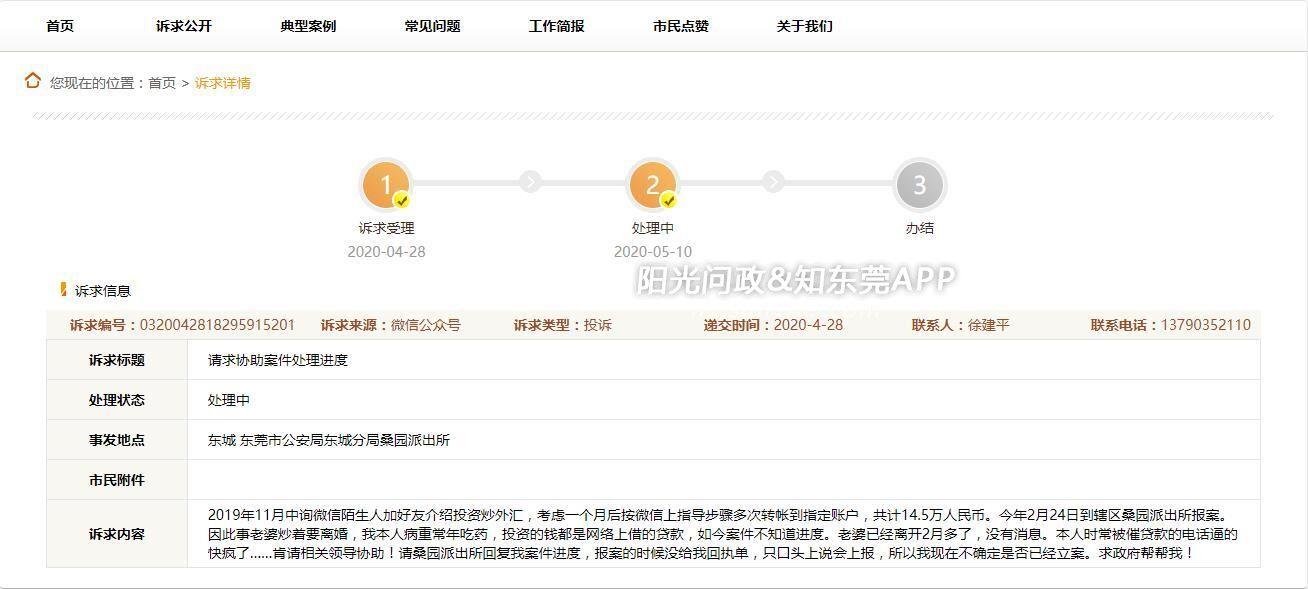This screenshot has height=589, width=1308.
Task: Click the complaint content paragraph text
Action: click(723, 534)
